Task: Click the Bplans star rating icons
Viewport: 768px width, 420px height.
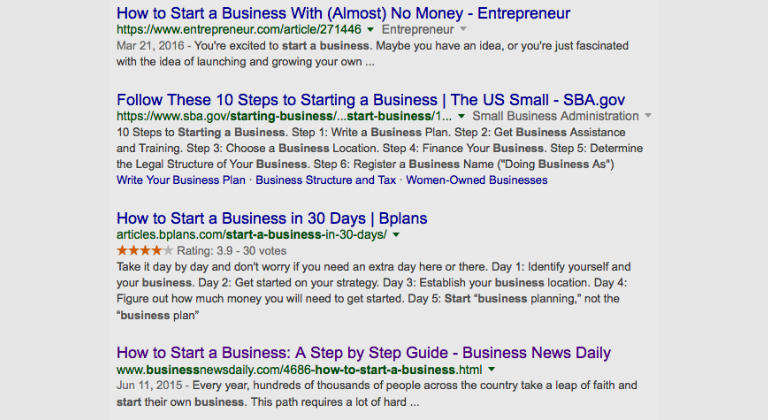Action: pyautogui.click(x=144, y=250)
